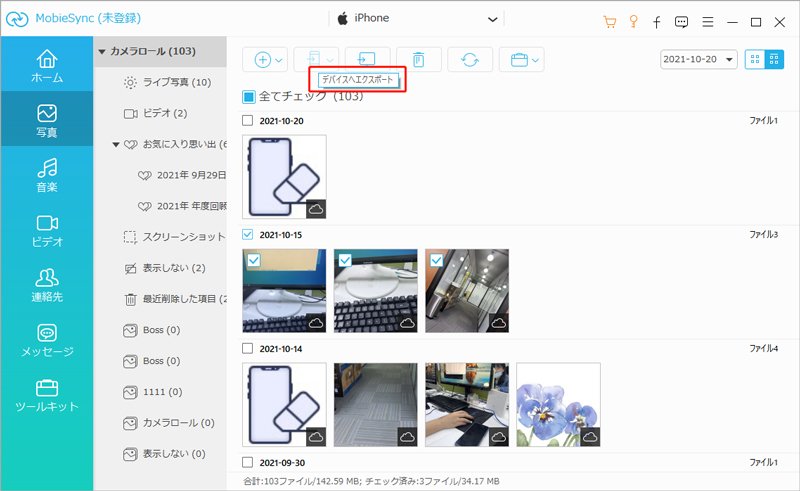The width and height of the screenshot is (800, 491).
Task: Click the export to PC icon
Action: (x=367, y=60)
